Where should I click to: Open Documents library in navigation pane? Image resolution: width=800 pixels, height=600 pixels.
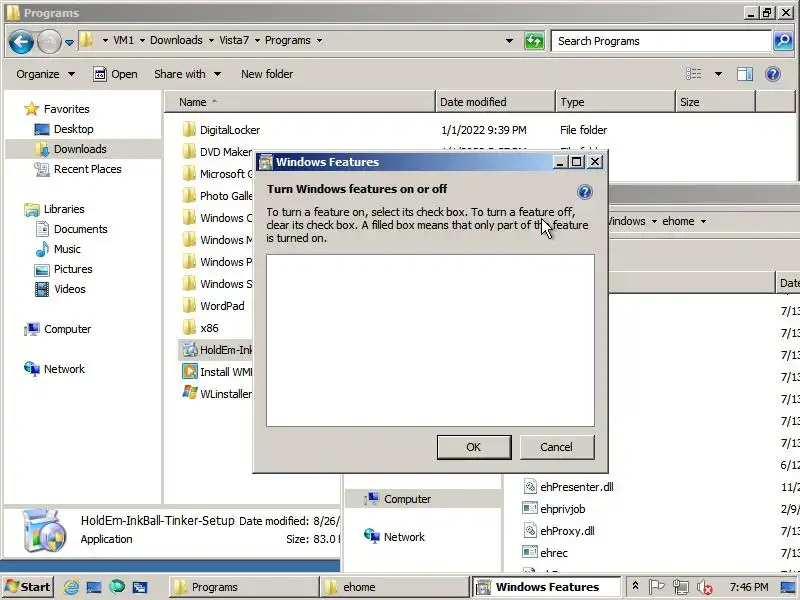coord(81,229)
